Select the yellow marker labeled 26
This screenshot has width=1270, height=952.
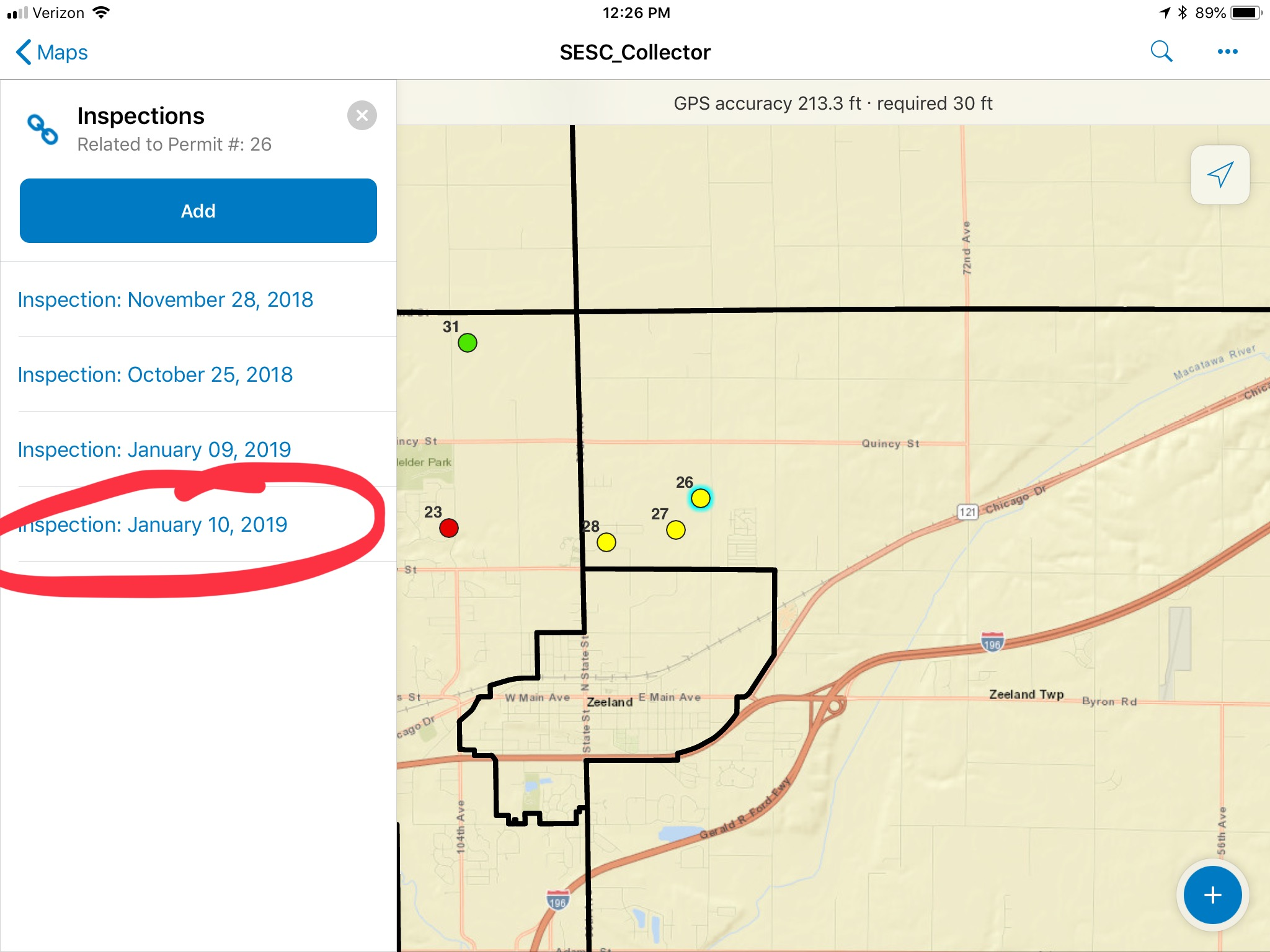(x=701, y=498)
